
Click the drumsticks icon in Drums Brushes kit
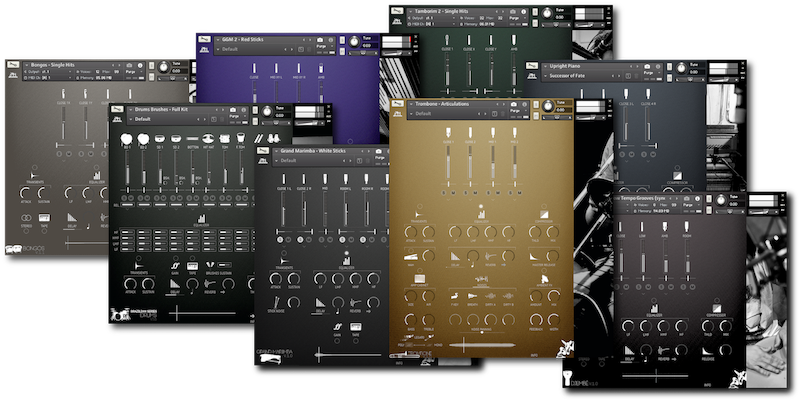click(x=257, y=138)
